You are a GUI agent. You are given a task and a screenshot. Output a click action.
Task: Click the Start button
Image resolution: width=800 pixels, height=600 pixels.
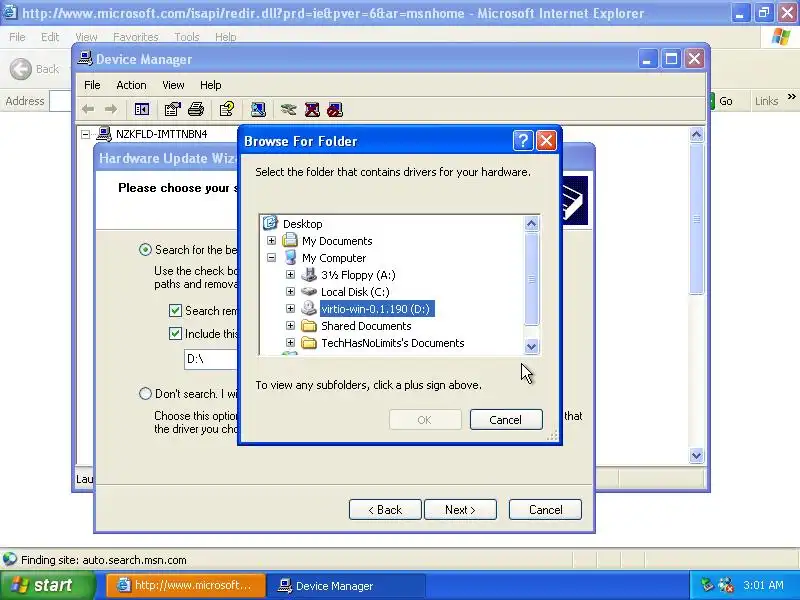47,585
